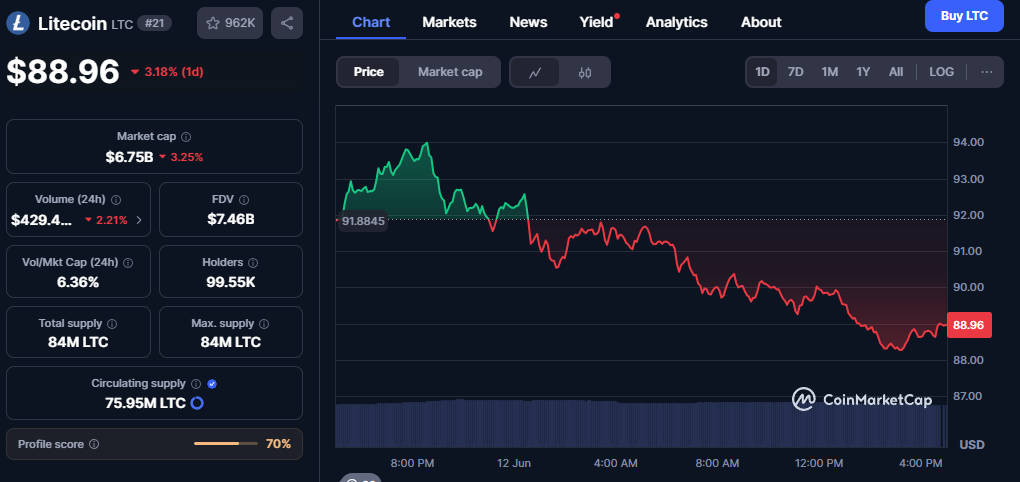Open the share icon button
Image resolution: width=1020 pixels, height=482 pixels.
[x=287, y=23]
